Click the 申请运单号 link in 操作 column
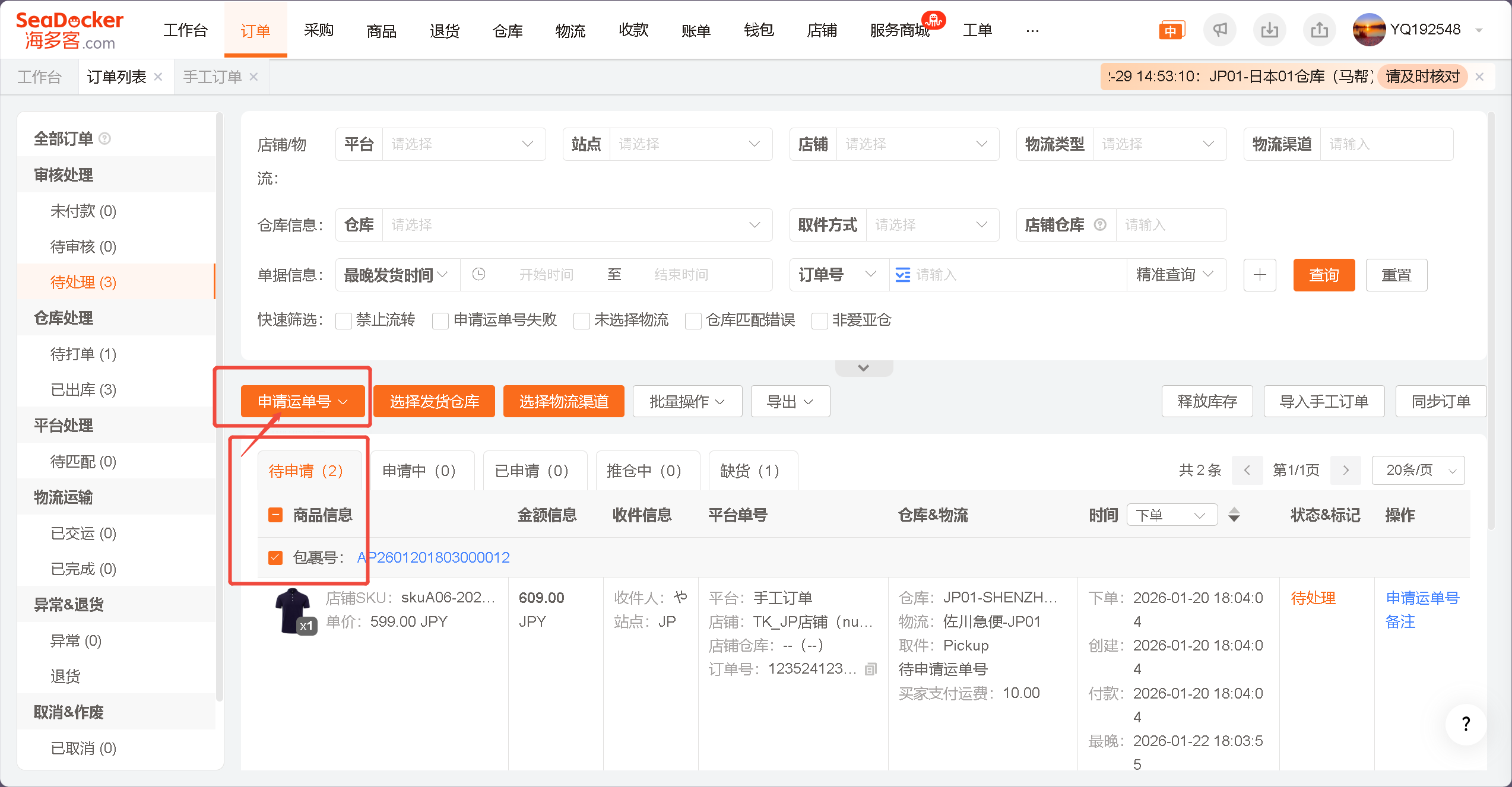This screenshot has height=787, width=1512. coord(1422,598)
